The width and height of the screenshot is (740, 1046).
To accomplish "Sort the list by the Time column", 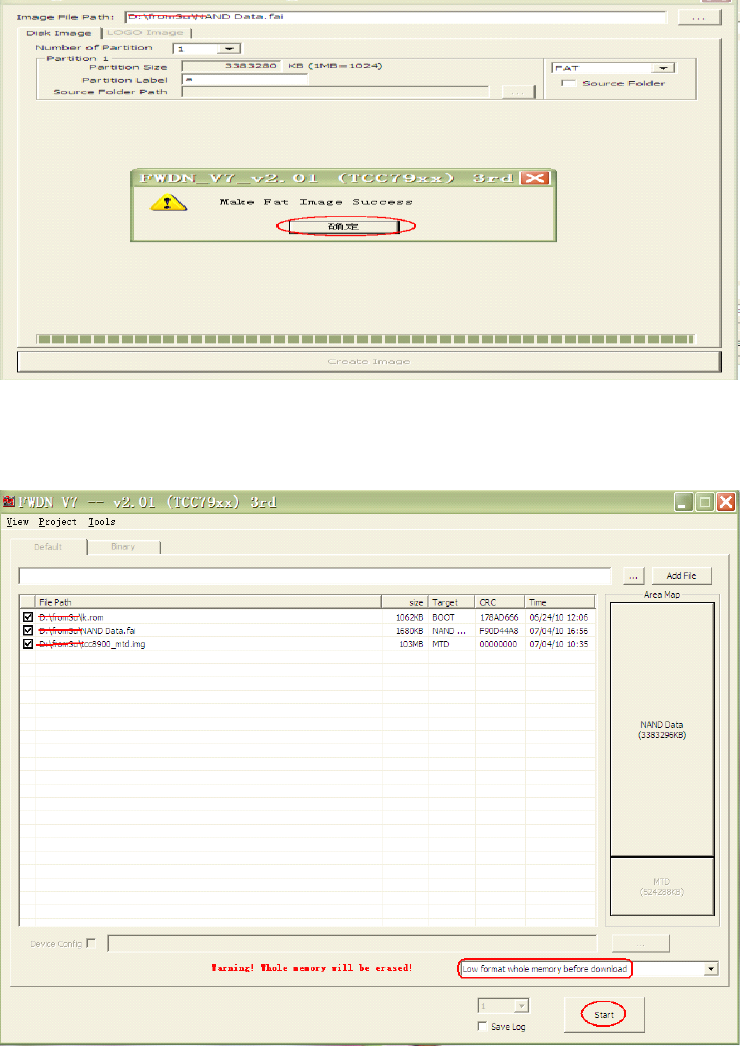I will pyautogui.click(x=560, y=602).
